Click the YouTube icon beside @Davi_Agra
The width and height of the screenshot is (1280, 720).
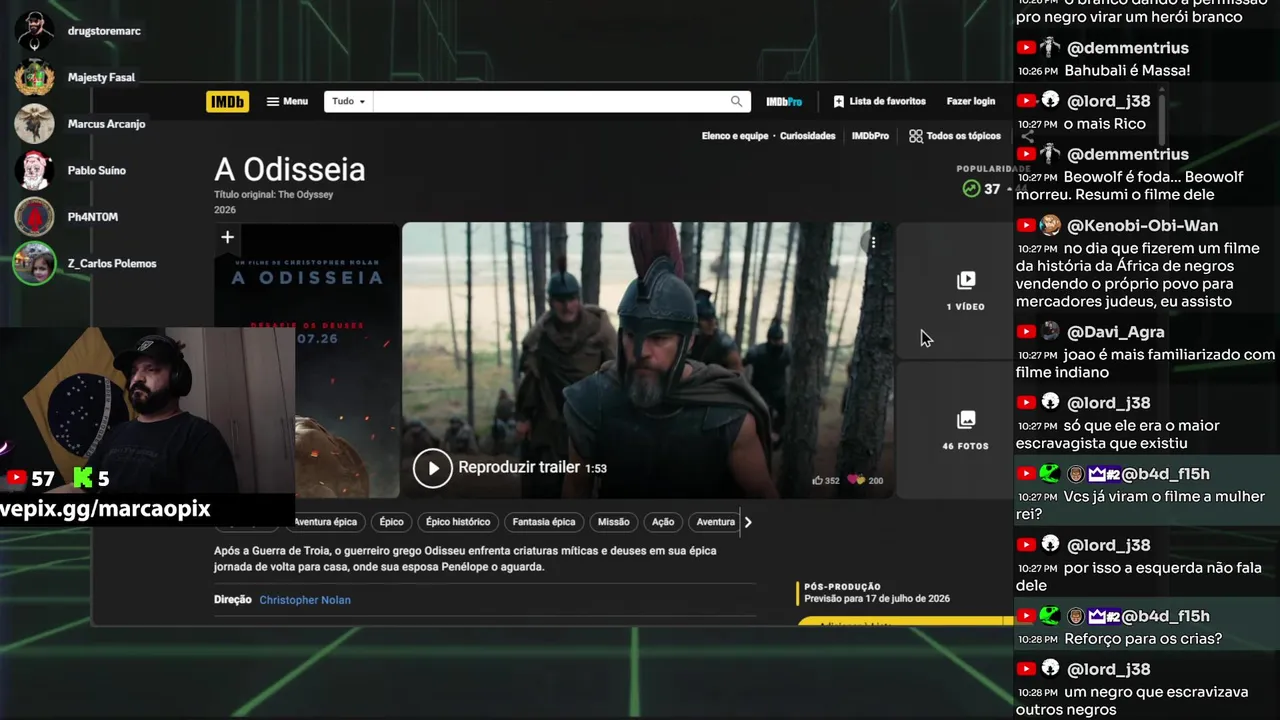point(1026,331)
